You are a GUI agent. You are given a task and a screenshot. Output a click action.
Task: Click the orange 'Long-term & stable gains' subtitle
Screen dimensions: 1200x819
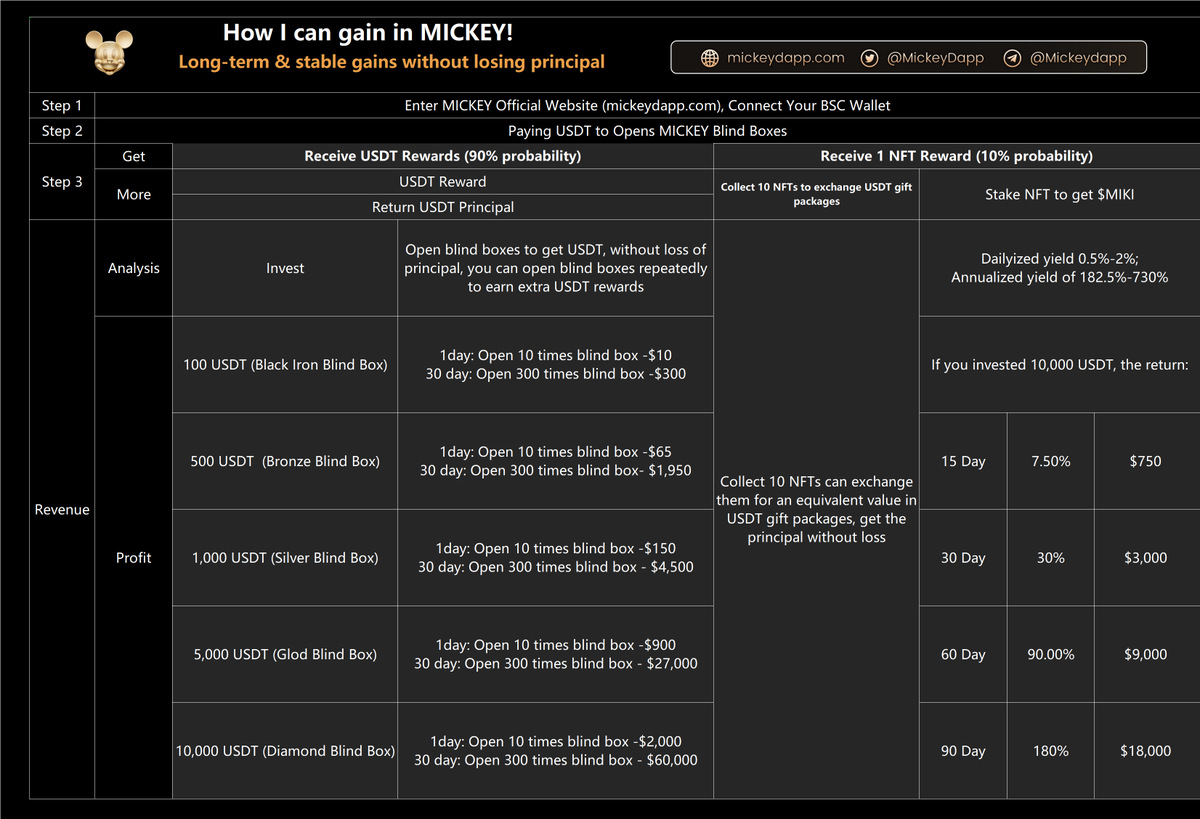[x=391, y=62]
